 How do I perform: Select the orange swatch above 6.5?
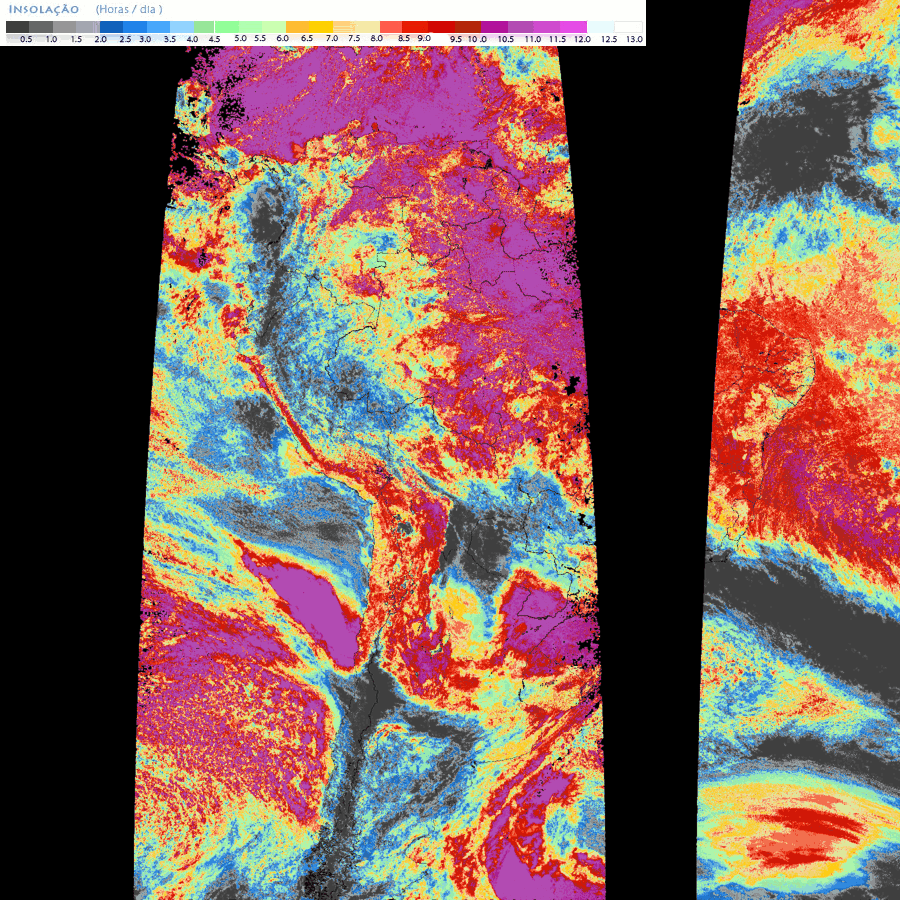[x=297, y=27]
